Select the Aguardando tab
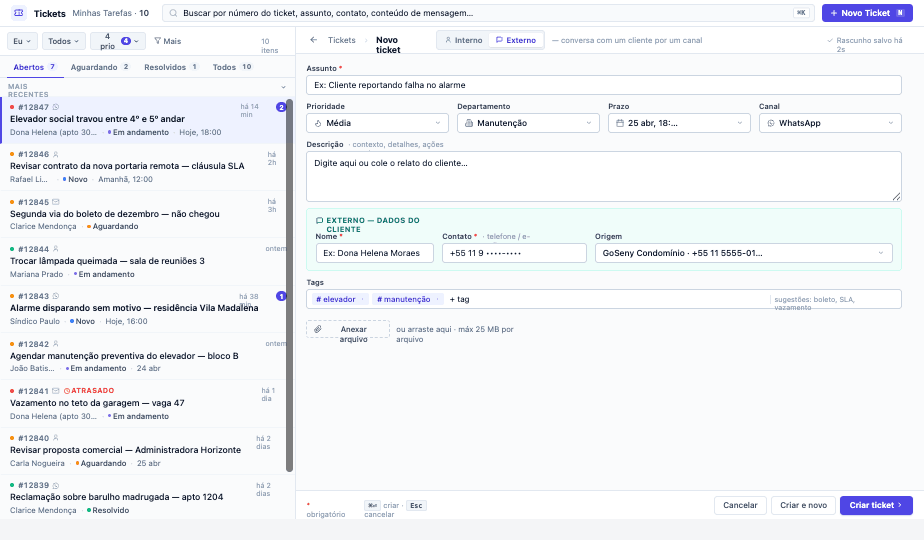 pos(100,67)
